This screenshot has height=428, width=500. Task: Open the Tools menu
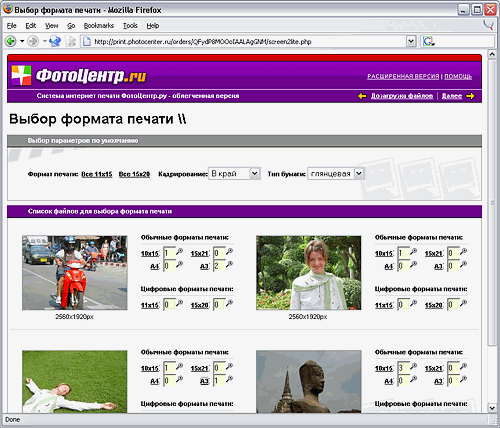pos(130,26)
